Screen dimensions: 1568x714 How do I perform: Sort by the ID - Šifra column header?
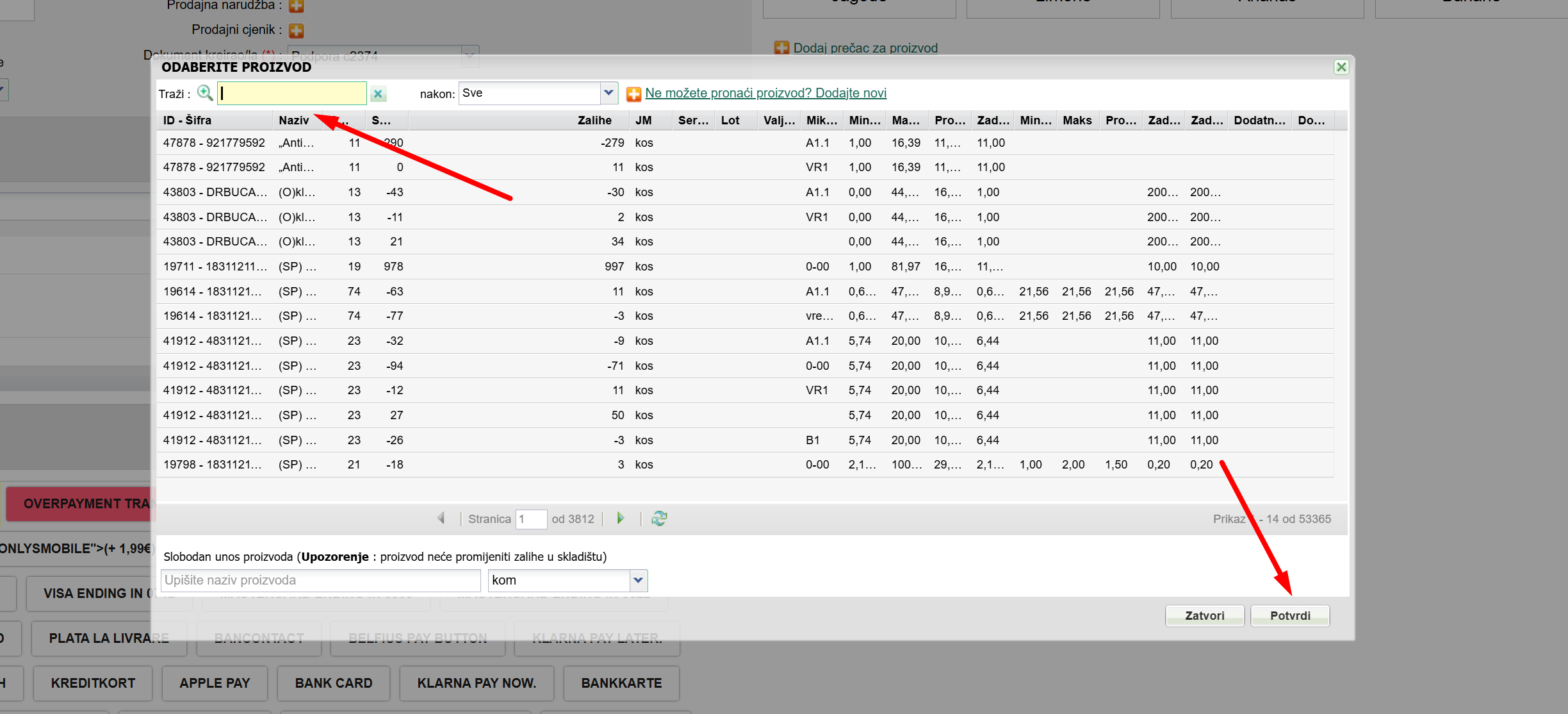point(187,120)
